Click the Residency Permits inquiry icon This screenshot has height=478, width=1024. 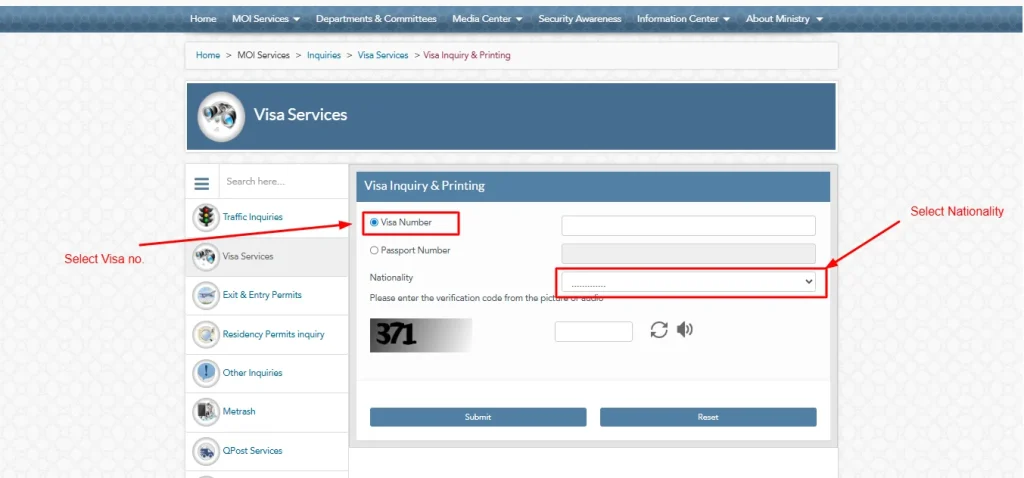[x=206, y=334]
